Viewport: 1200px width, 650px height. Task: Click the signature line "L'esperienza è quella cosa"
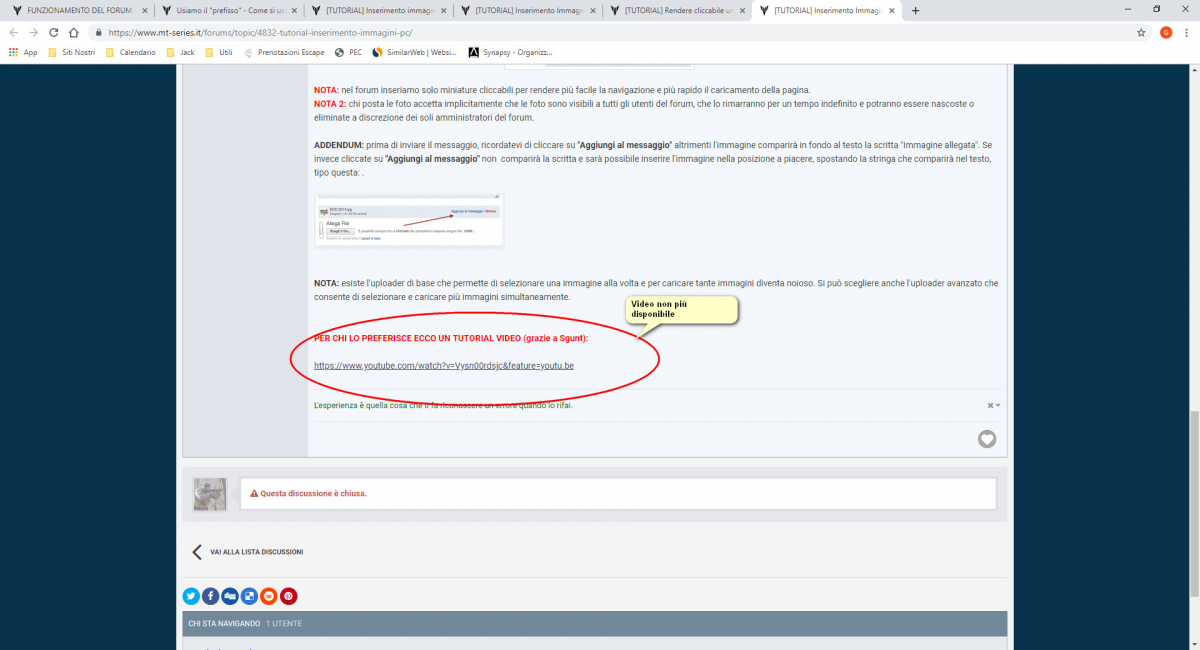tap(444, 405)
